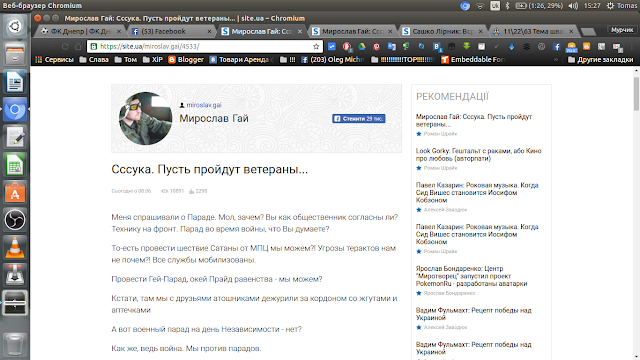640x360 pixels.
Task: Open the 'Мурчик' profile switcher
Action: click(622, 30)
